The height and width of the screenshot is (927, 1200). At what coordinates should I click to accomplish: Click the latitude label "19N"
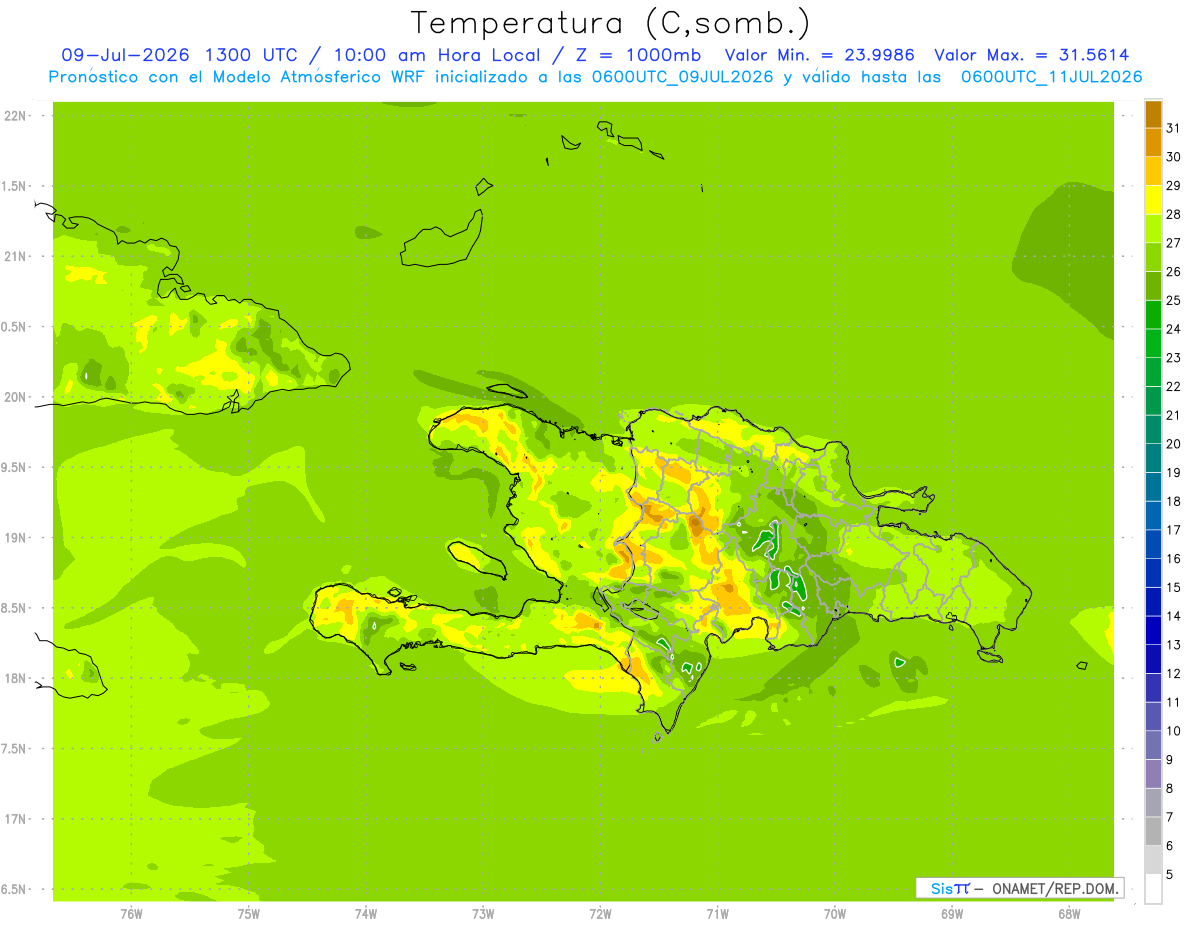14,538
